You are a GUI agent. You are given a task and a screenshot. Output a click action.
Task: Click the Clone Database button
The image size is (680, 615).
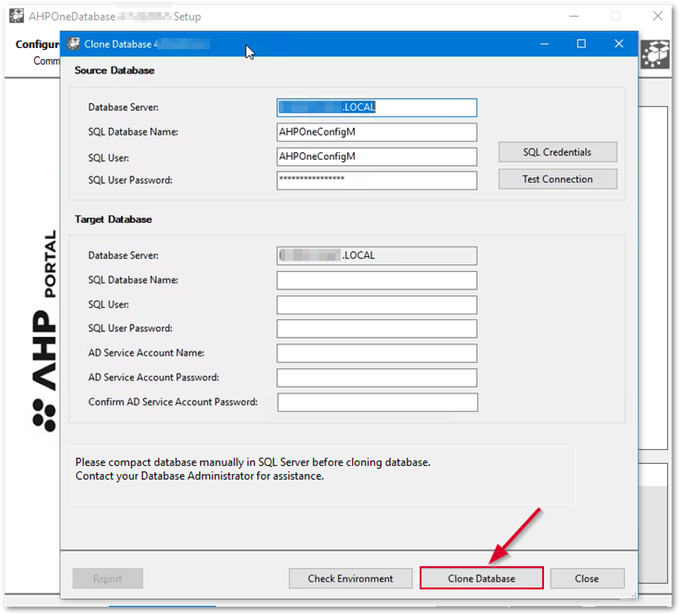point(481,578)
